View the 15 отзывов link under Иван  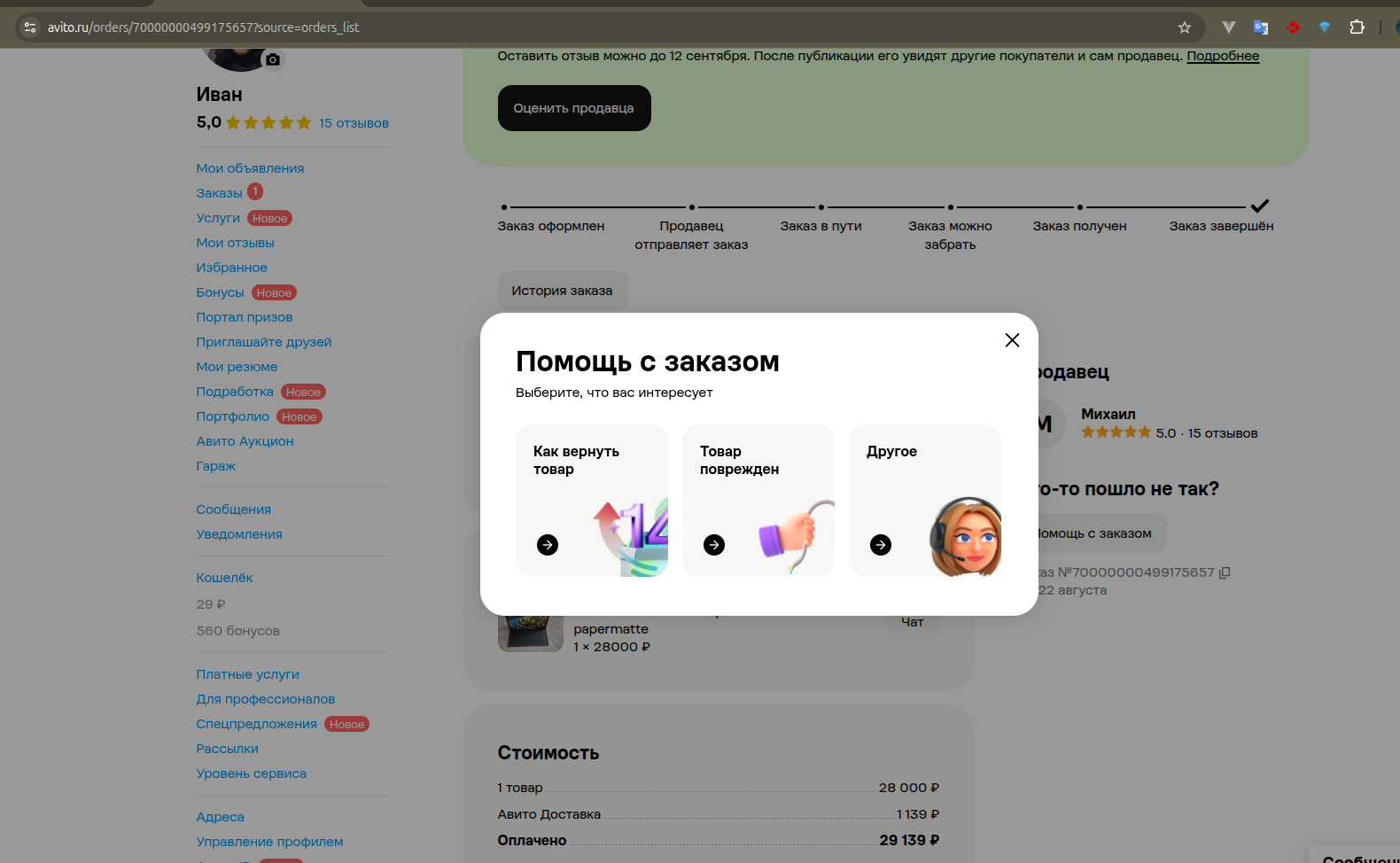coord(354,123)
